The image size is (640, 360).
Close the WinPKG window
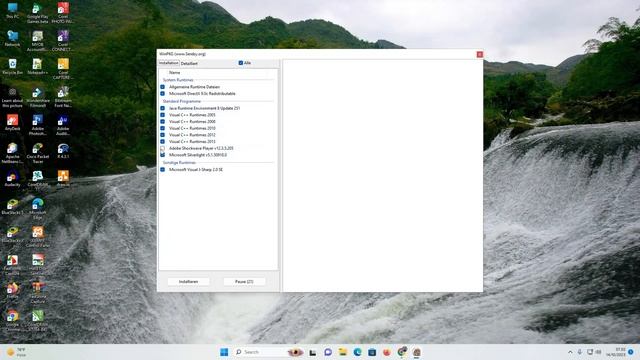(x=480, y=54)
